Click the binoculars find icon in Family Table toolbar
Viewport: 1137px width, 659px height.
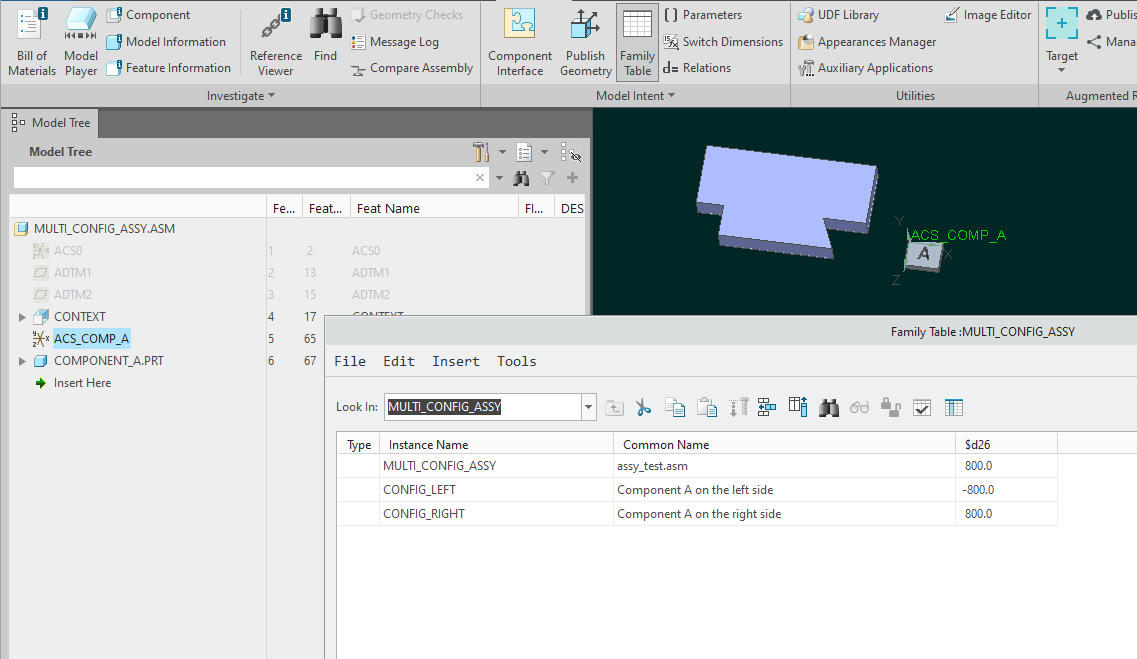[x=828, y=407]
